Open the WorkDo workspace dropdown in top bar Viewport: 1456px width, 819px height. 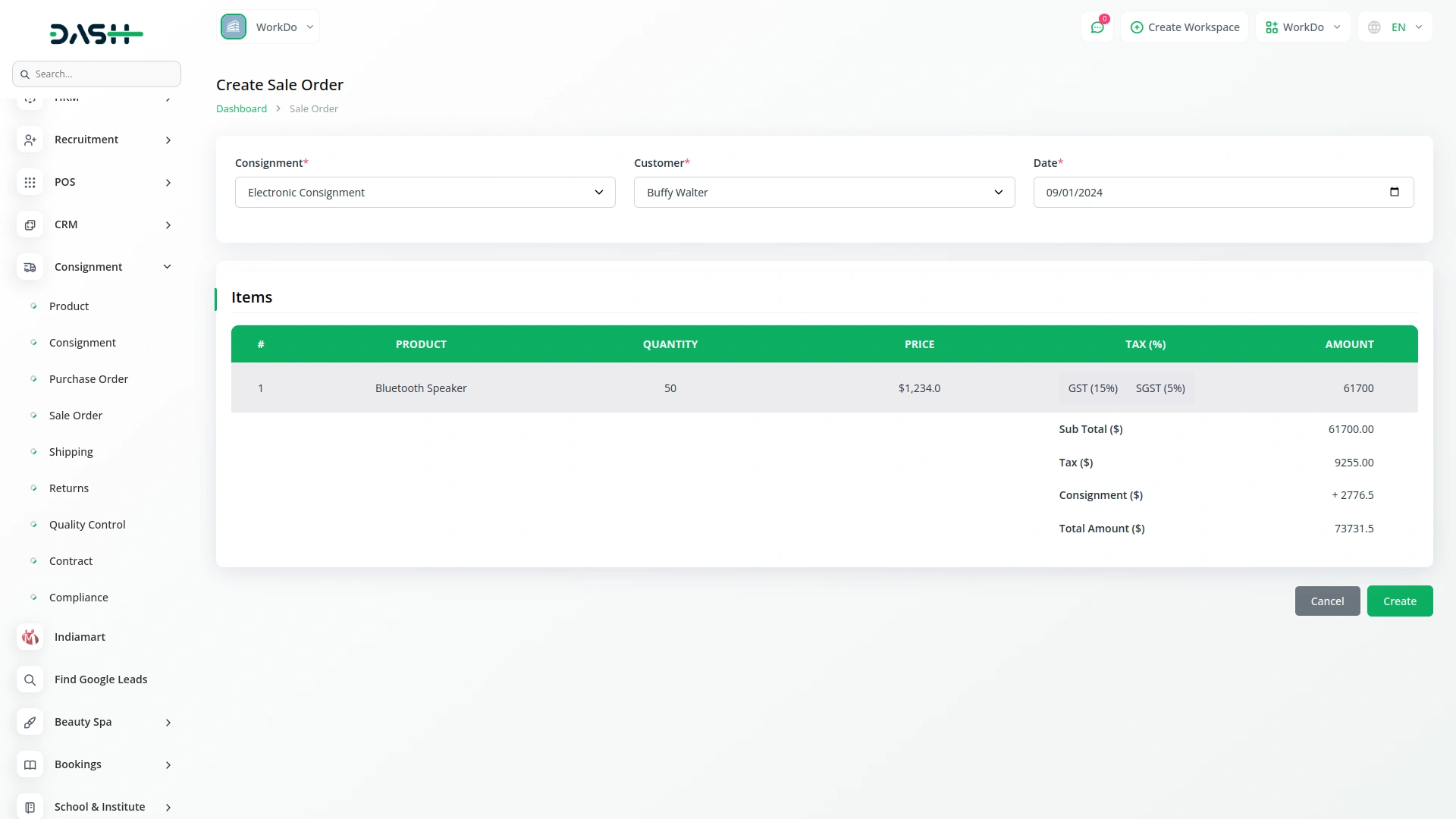(x=1302, y=27)
